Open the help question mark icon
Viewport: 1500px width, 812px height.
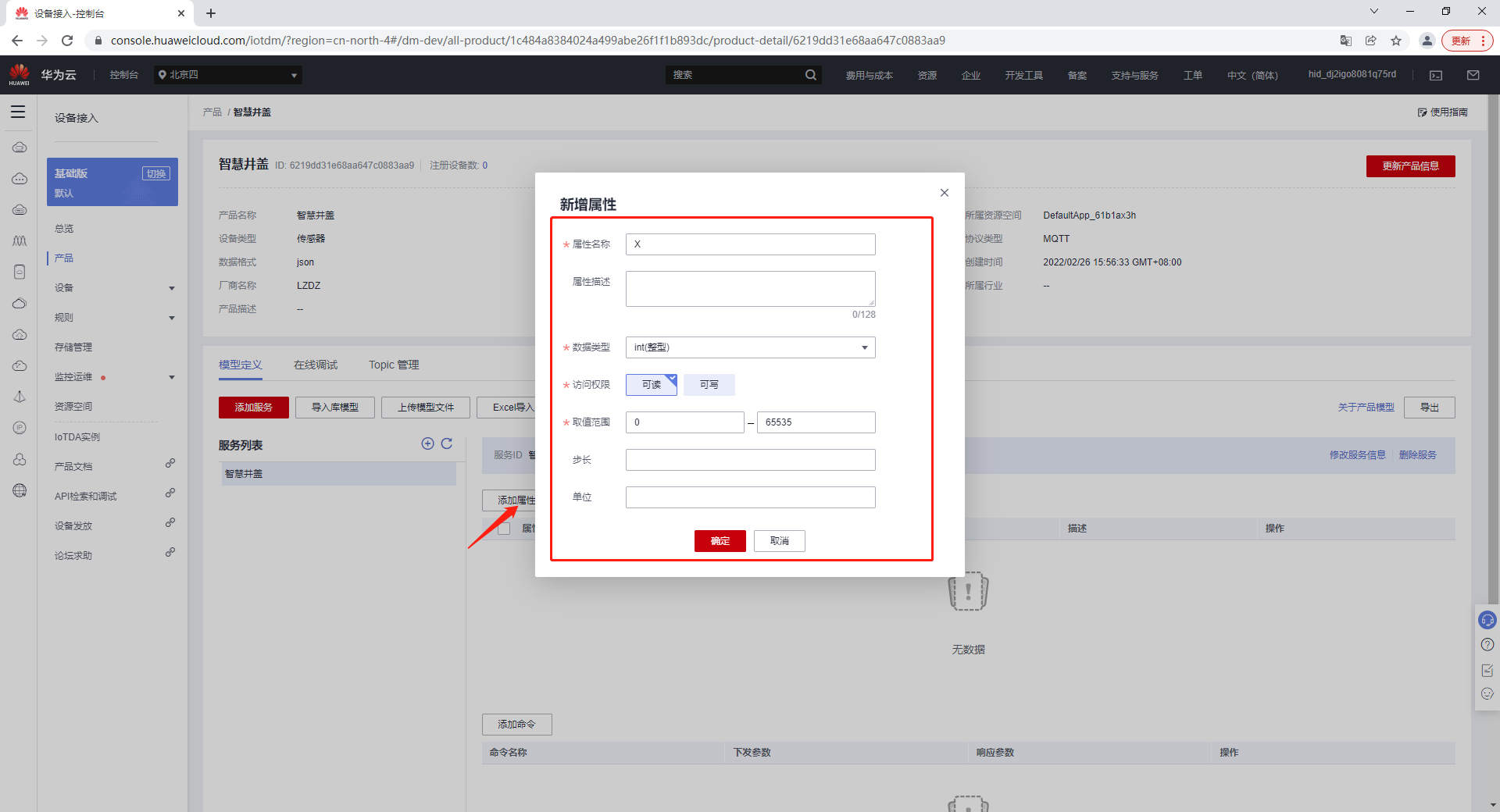tap(1487, 645)
